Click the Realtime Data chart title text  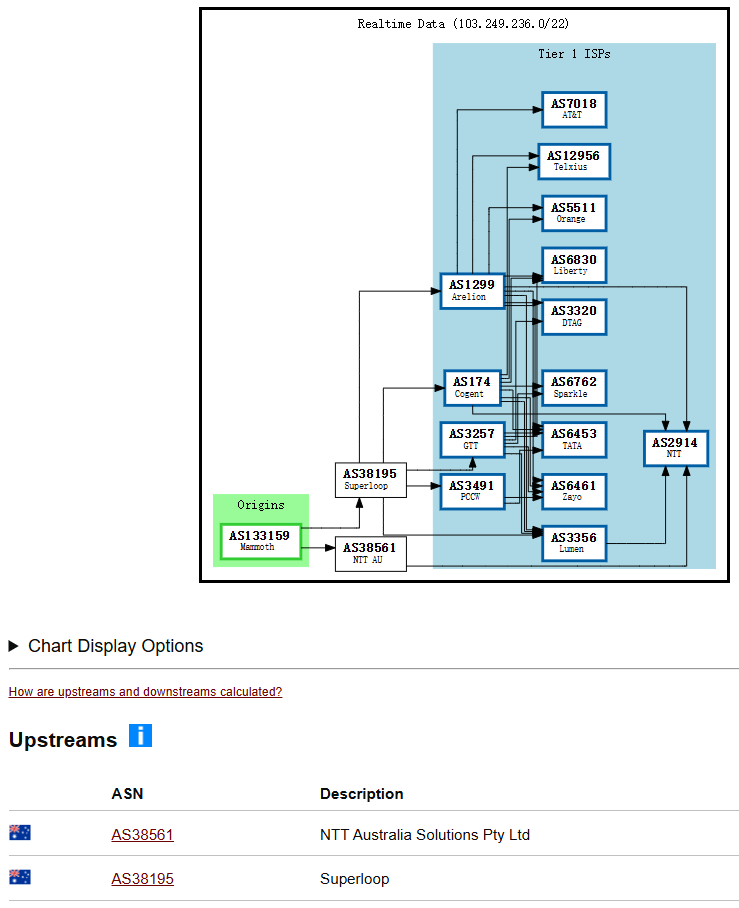coord(463,24)
